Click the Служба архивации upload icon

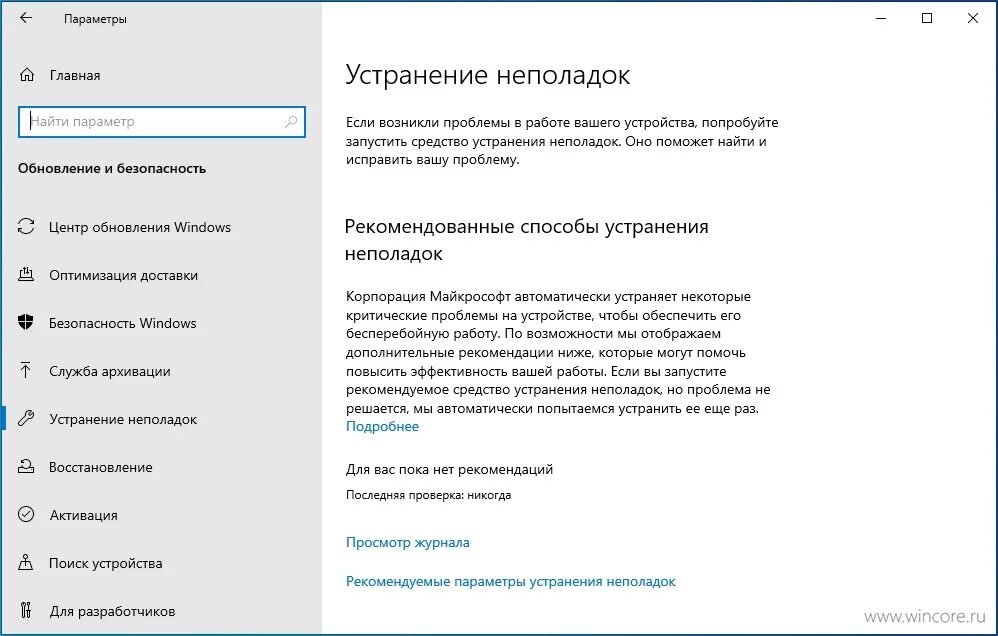pos(24,371)
